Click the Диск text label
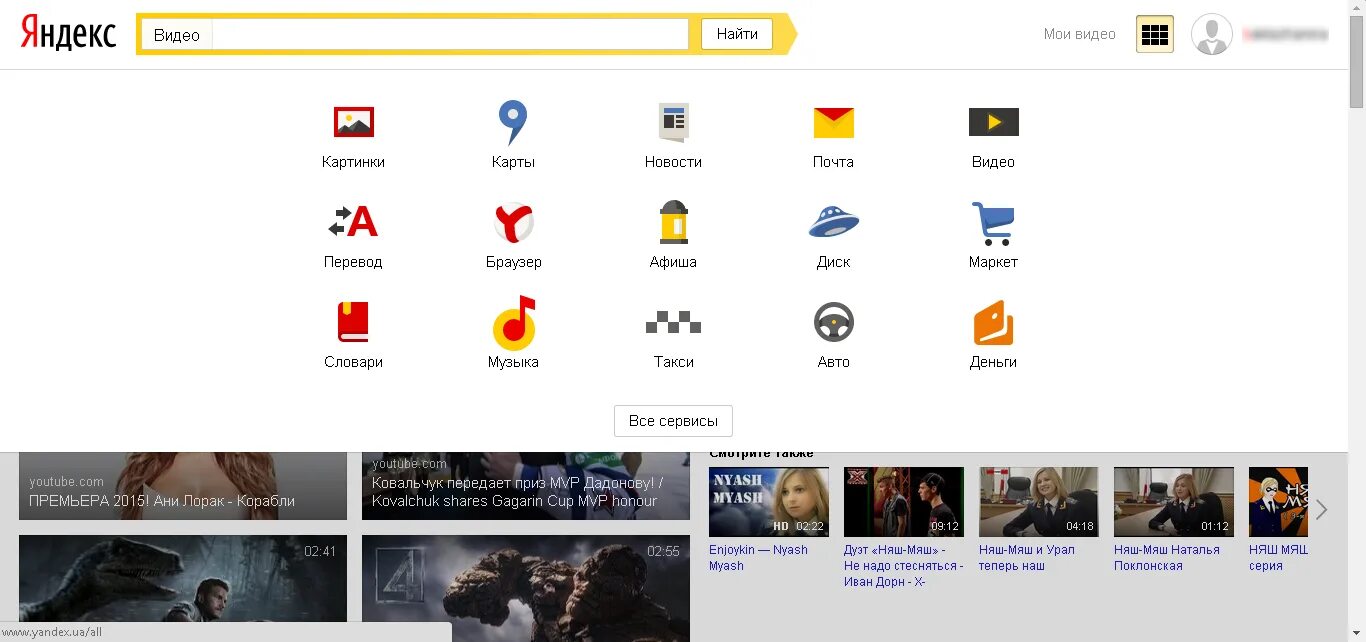The width and height of the screenshot is (1366, 642). click(x=833, y=262)
